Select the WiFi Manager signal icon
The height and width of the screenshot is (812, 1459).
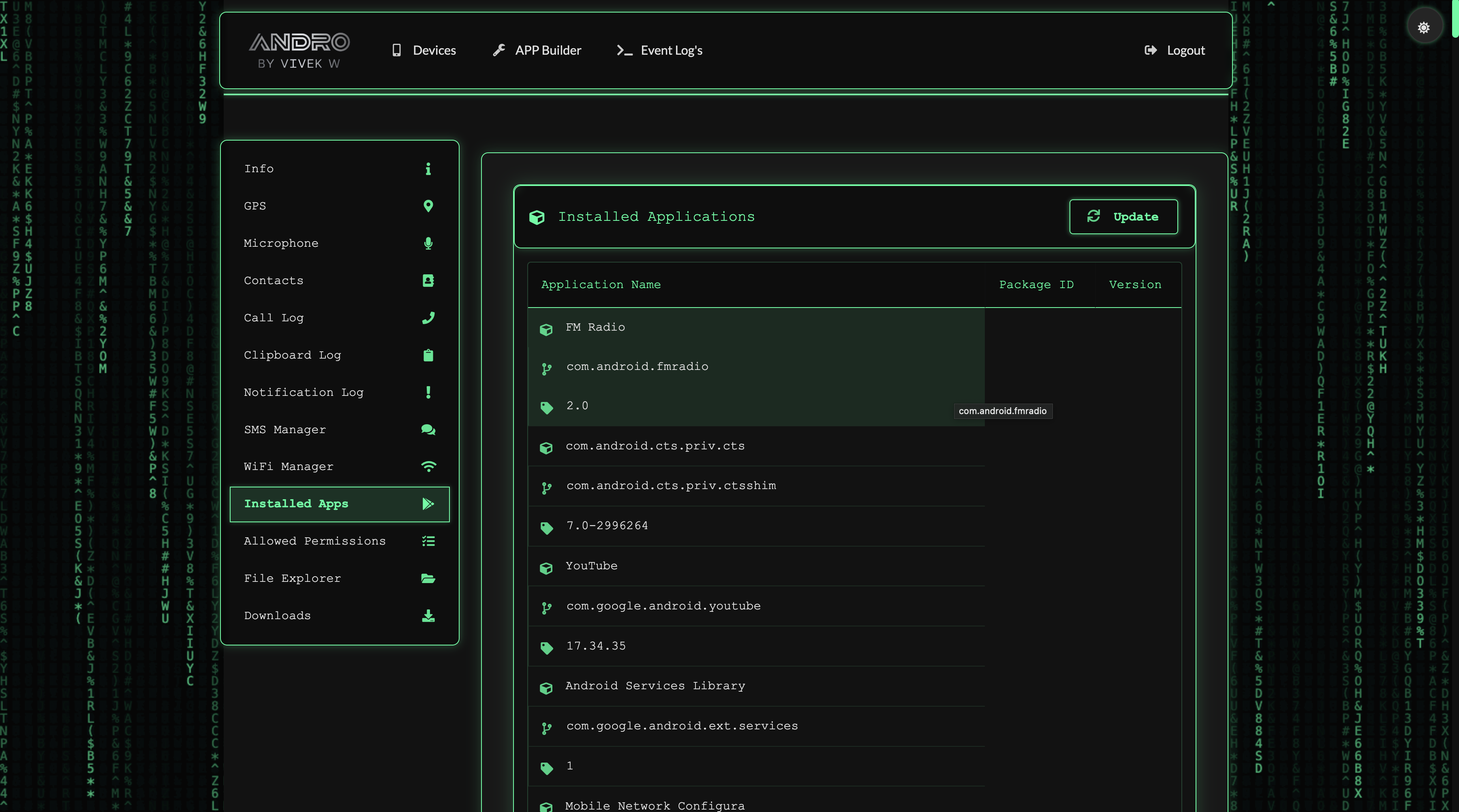(x=428, y=467)
